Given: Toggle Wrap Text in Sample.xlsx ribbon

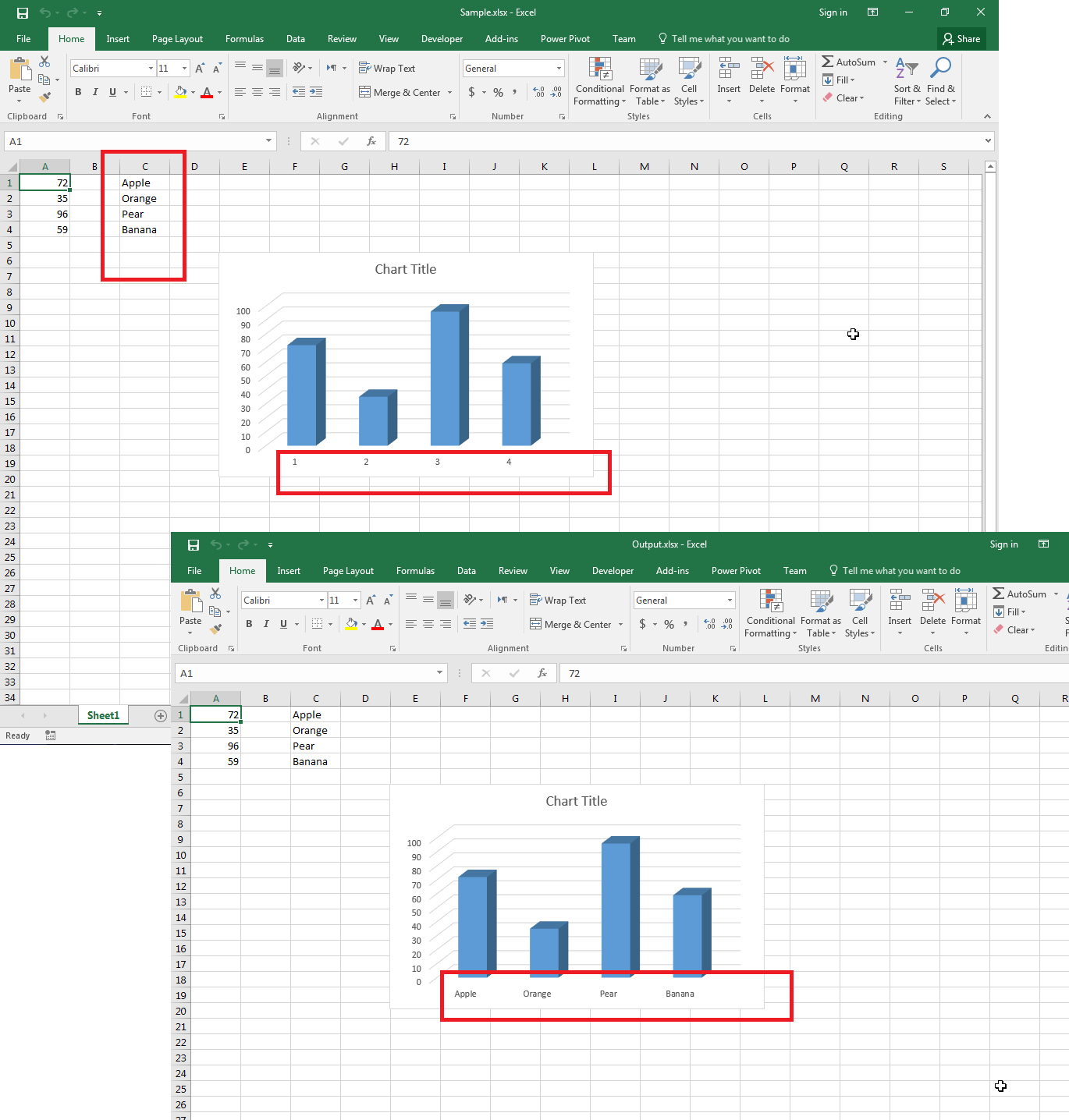Looking at the screenshot, I should 387,69.
